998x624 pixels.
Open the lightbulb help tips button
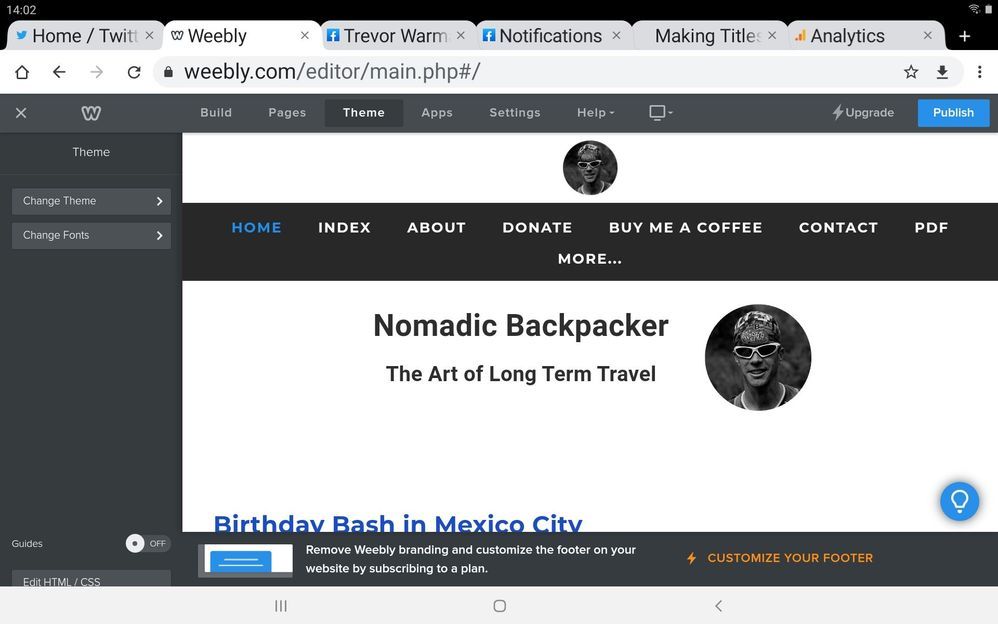point(959,500)
